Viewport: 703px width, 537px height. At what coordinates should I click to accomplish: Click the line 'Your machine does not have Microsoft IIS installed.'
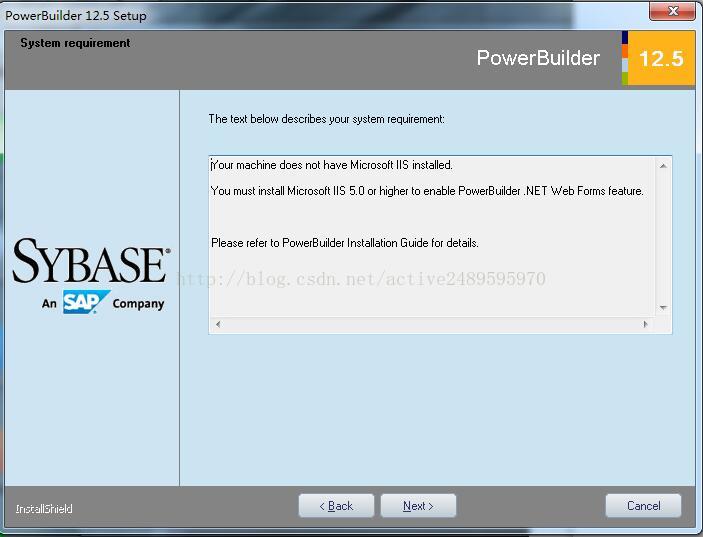tap(332, 165)
